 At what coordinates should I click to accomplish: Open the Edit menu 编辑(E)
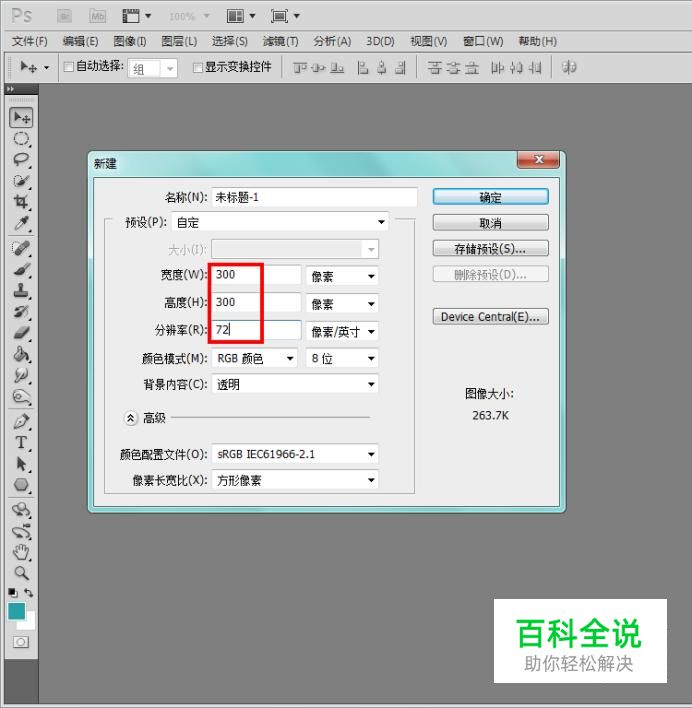coord(80,42)
